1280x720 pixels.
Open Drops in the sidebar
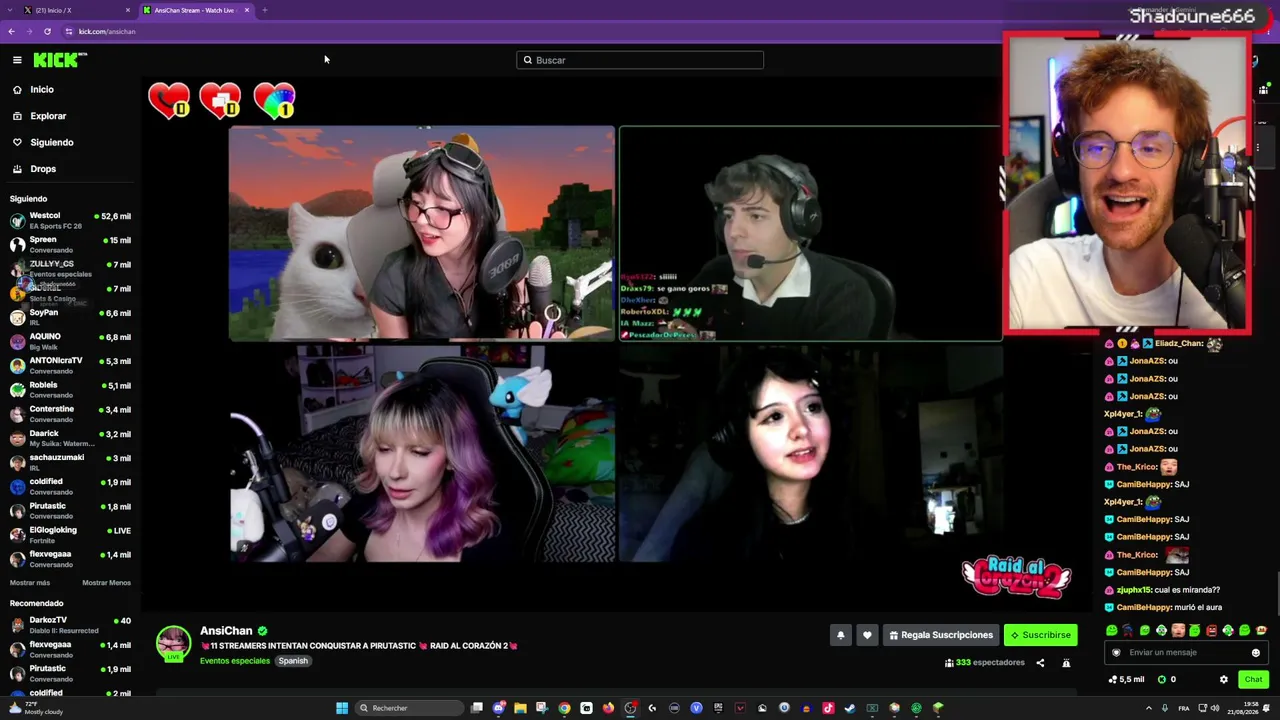34,169
